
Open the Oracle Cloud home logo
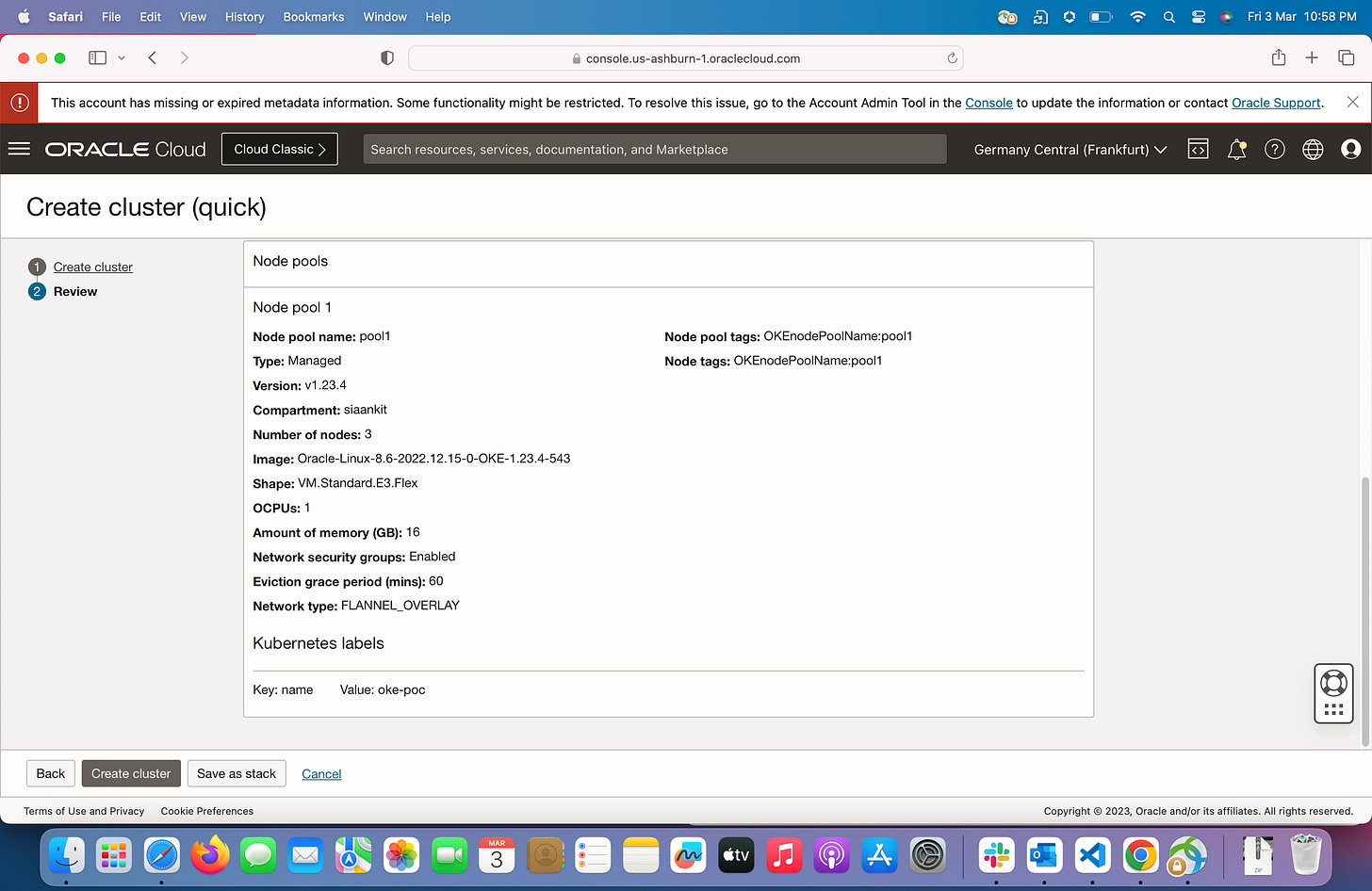click(125, 149)
